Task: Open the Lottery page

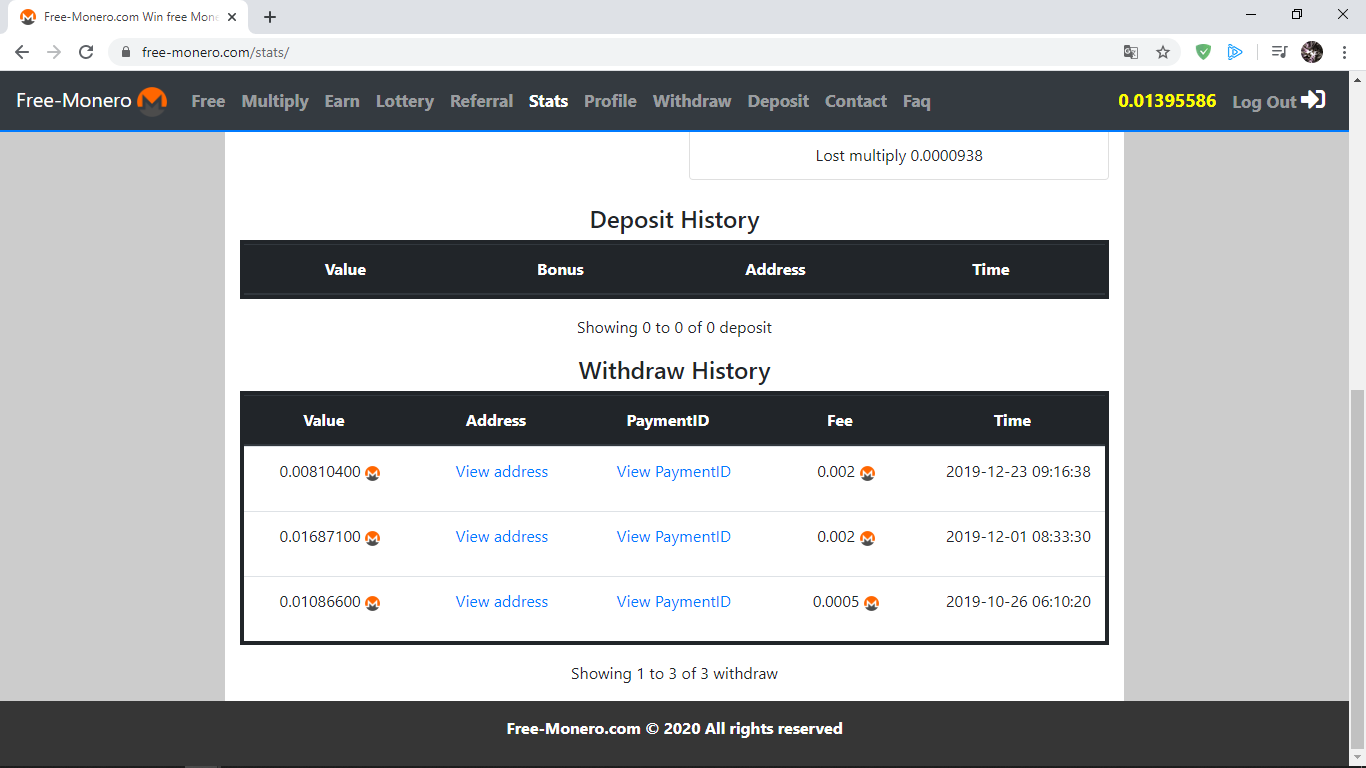Action: 405,101
